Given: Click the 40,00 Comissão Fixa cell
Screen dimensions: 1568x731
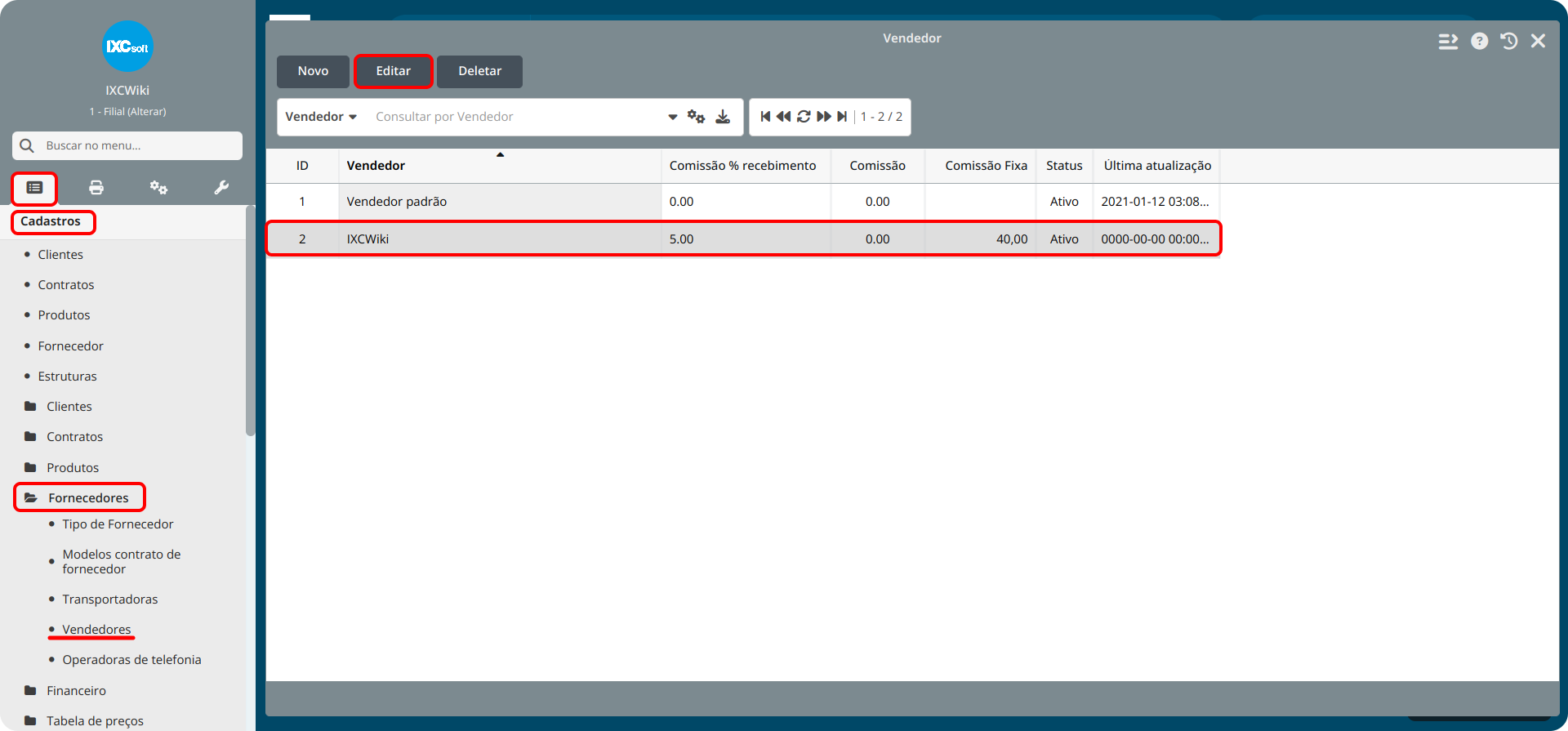Looking at the screenshot, I should (980, 239).
